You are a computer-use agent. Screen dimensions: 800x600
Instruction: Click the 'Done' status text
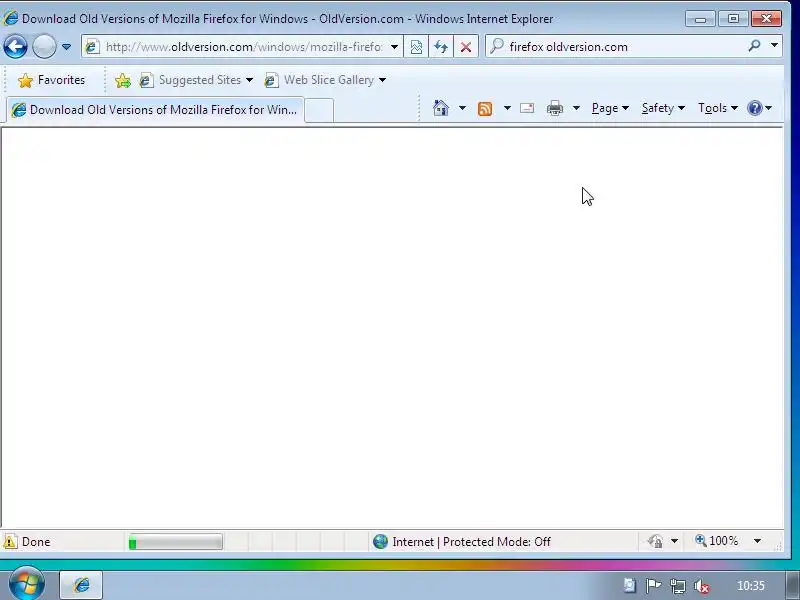tap(36, 542)
